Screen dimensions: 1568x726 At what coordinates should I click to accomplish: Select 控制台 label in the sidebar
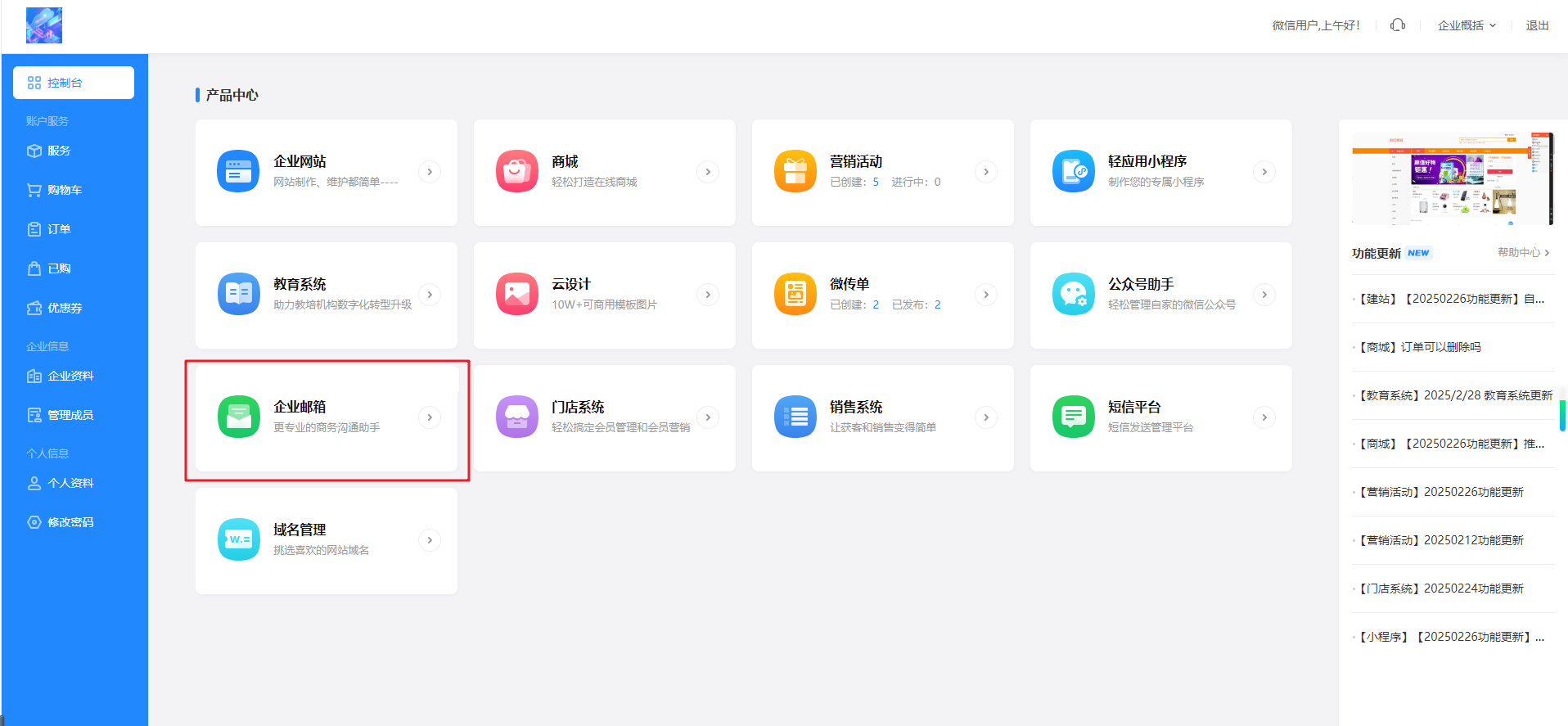tap(65, 83)
